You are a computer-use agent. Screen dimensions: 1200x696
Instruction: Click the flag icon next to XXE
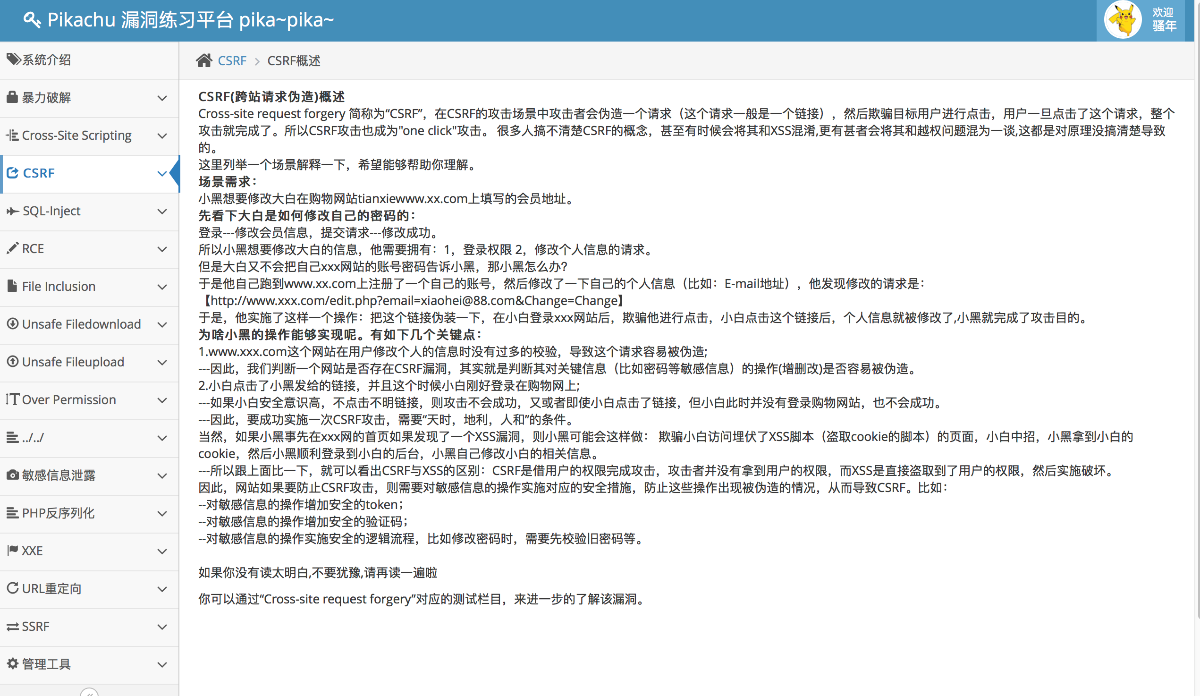(13, 551)
